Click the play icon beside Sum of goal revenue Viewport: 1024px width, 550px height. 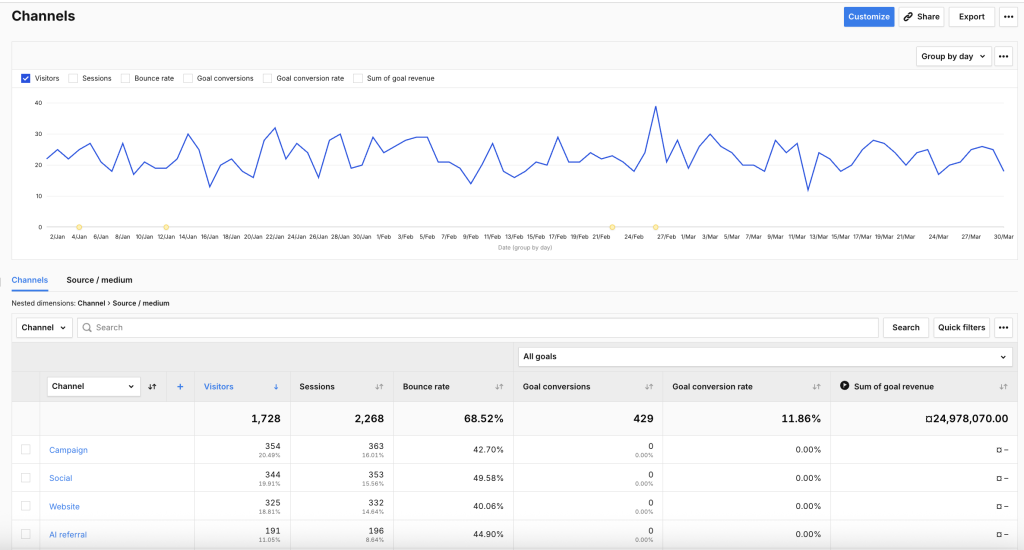845,386
